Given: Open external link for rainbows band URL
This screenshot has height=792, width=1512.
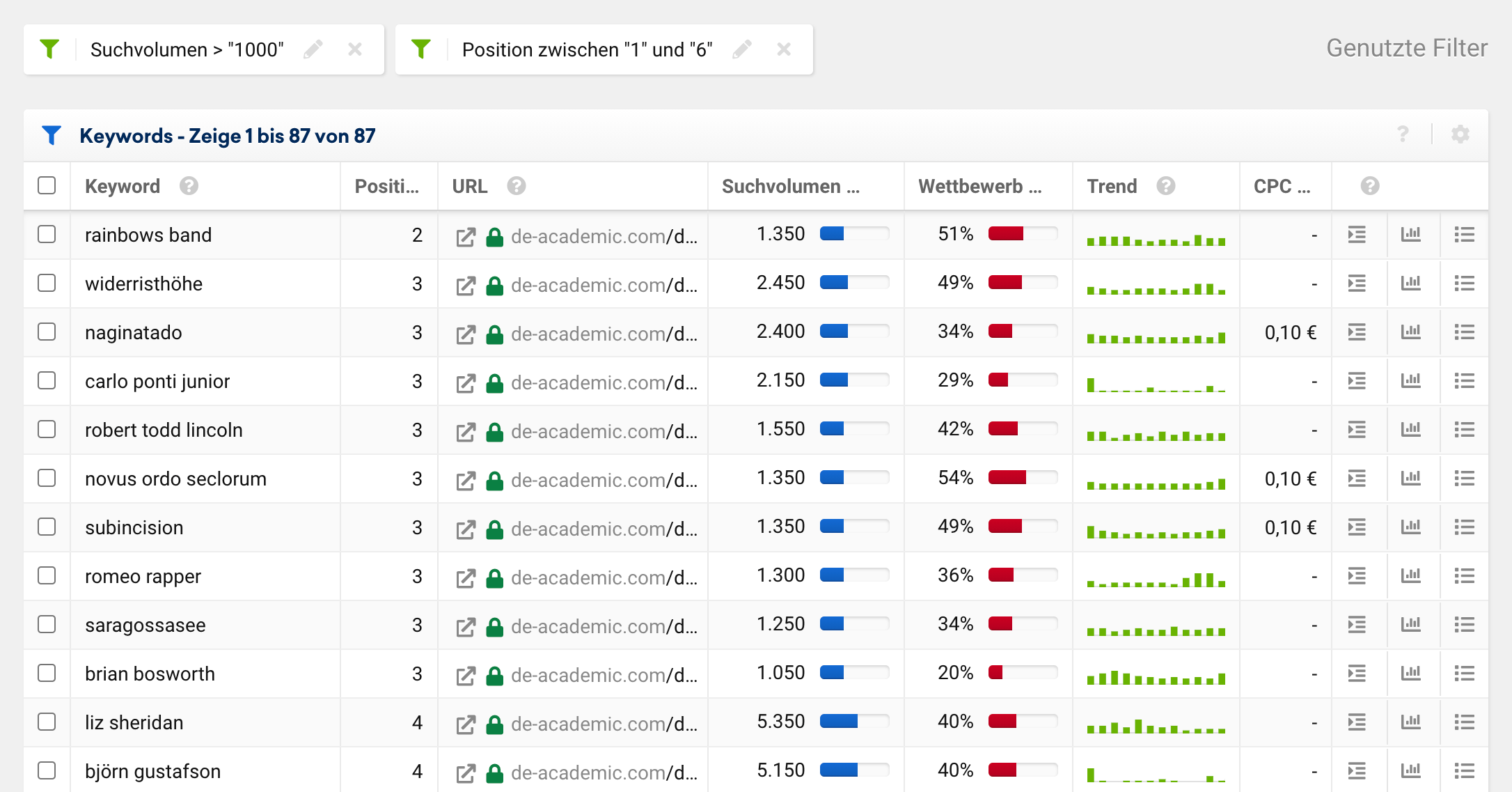Looking at the screenshot, I should pyautogui.click(x=465, y=237).
